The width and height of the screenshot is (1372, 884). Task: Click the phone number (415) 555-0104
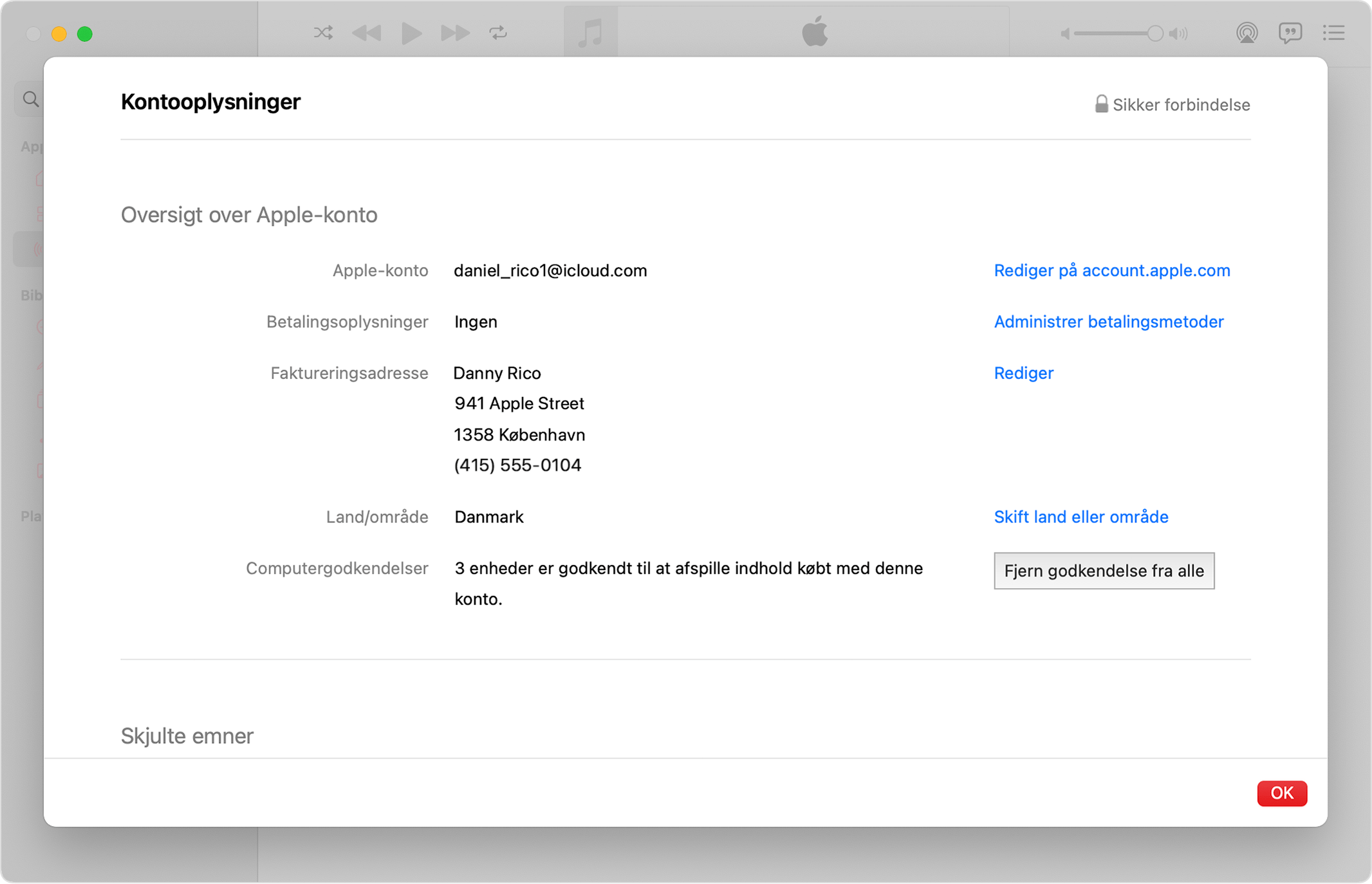point(517,465)
